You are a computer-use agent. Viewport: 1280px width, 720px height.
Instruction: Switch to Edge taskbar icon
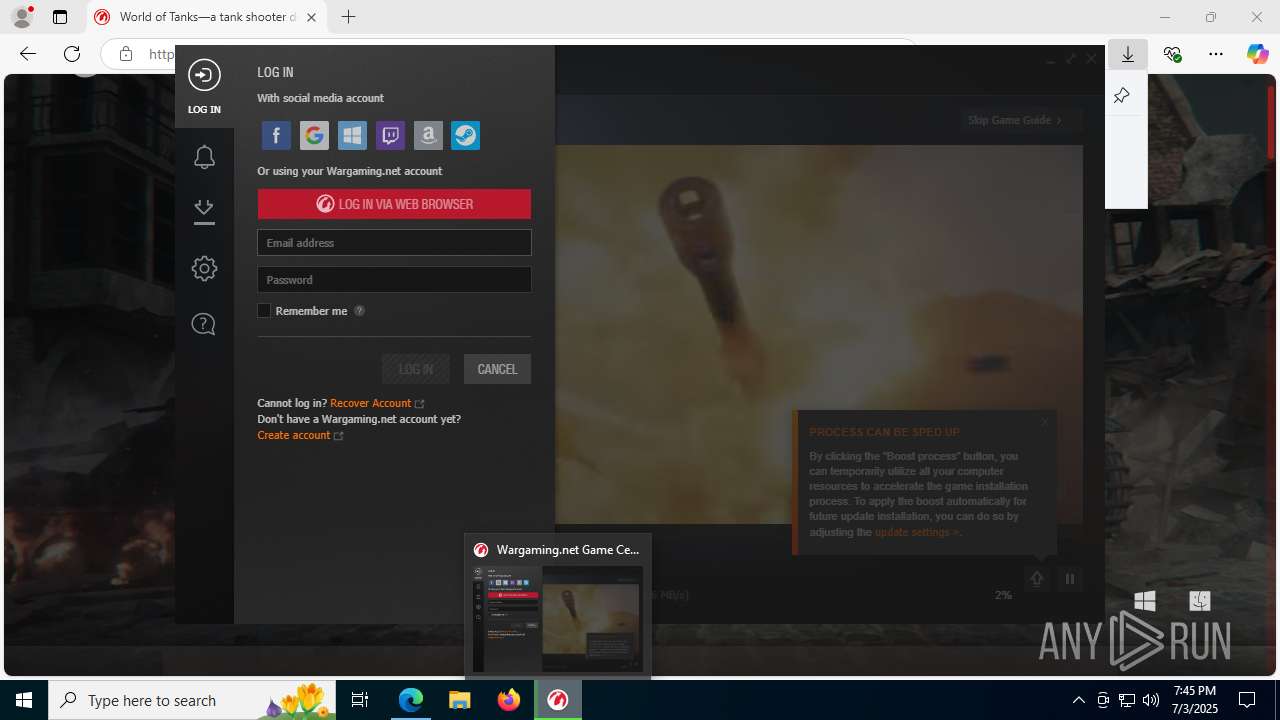(411, 700)
